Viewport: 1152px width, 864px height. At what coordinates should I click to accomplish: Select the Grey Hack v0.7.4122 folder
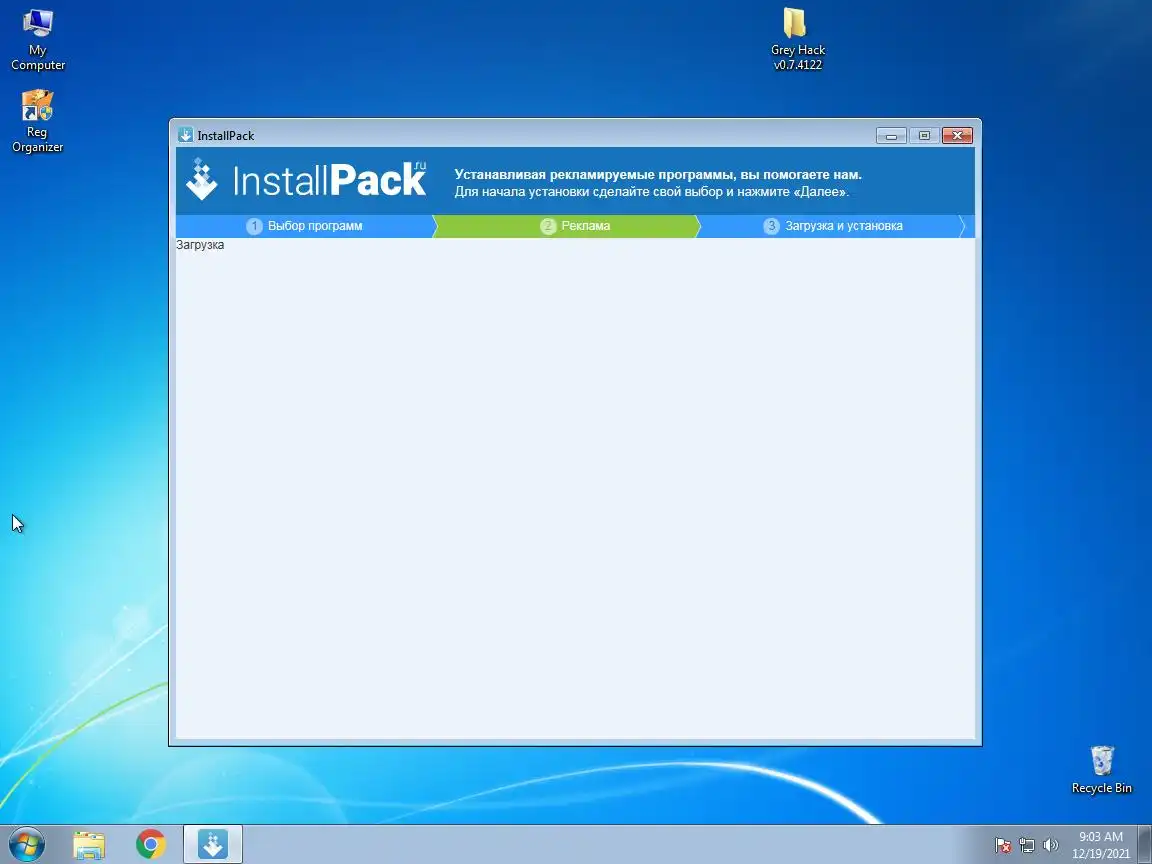(797, 39)
